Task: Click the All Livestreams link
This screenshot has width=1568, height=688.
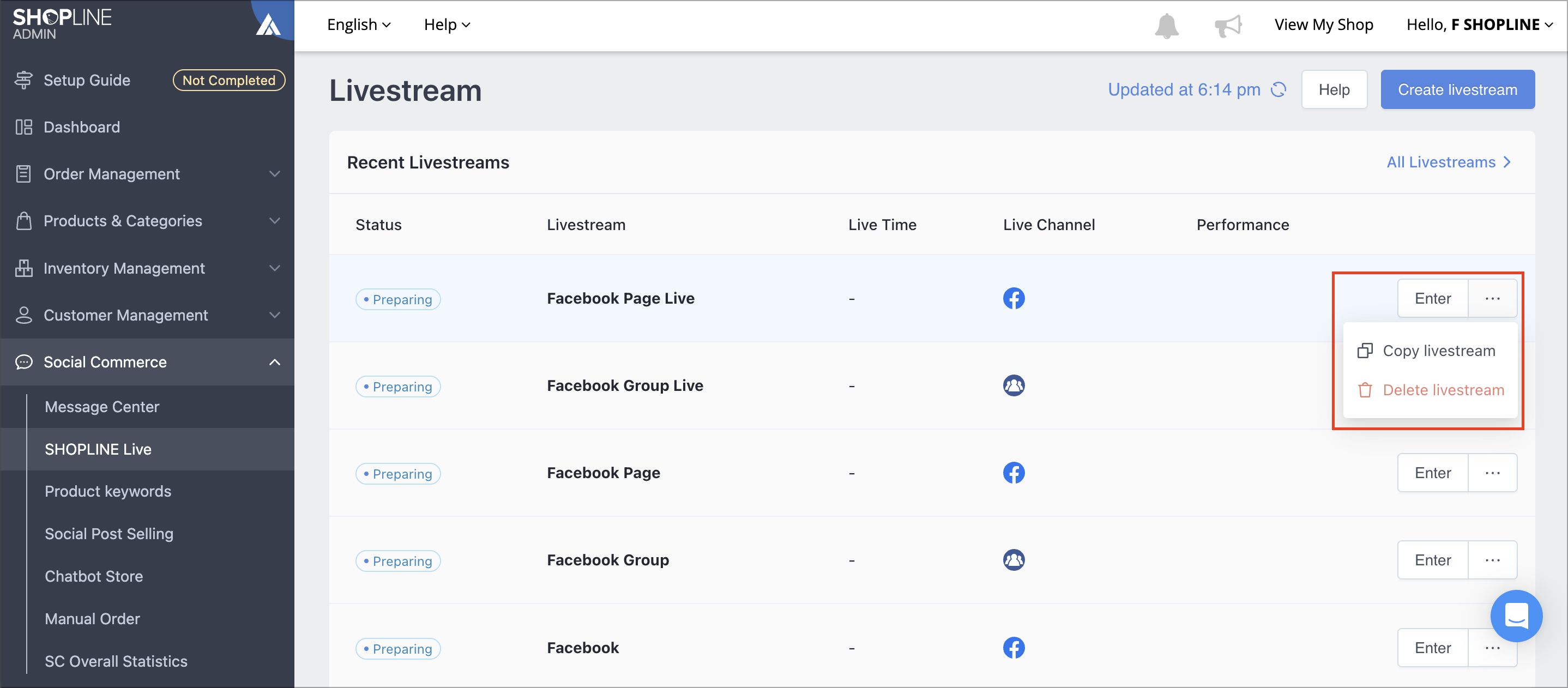Action: (1449, 162)
